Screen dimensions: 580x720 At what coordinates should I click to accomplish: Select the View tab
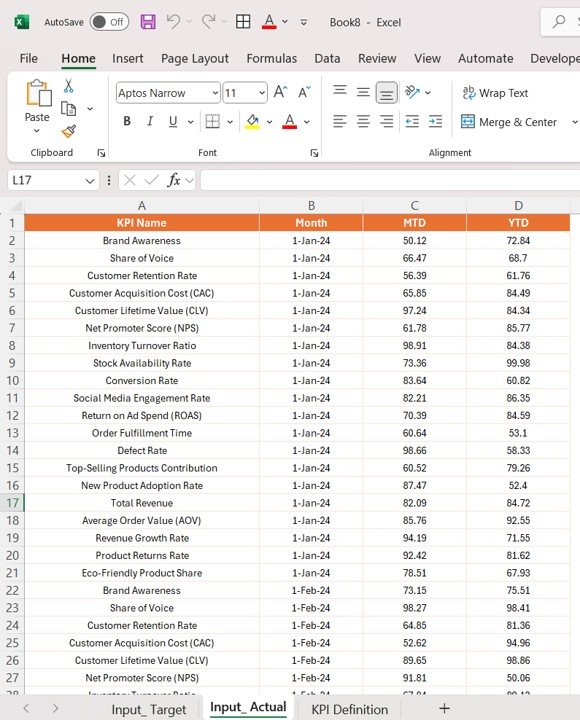(x=427, y=58)
